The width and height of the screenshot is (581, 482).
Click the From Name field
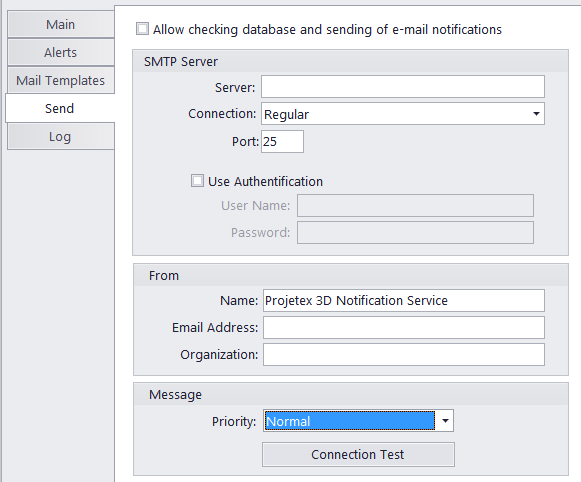(404, 300)
